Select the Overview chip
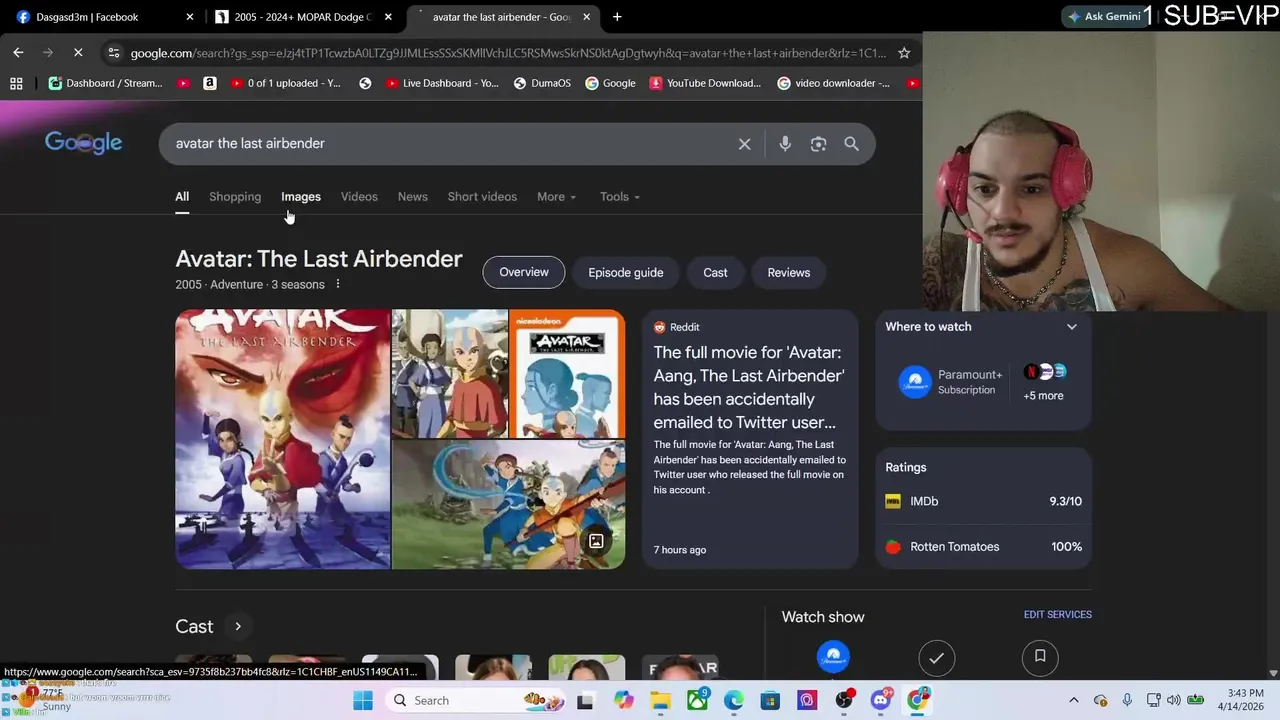 coord(524,272)
